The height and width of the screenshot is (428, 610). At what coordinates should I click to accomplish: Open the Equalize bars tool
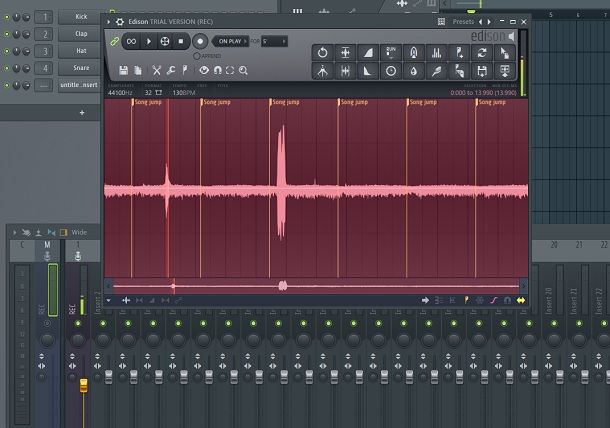[x=436, y=53]
